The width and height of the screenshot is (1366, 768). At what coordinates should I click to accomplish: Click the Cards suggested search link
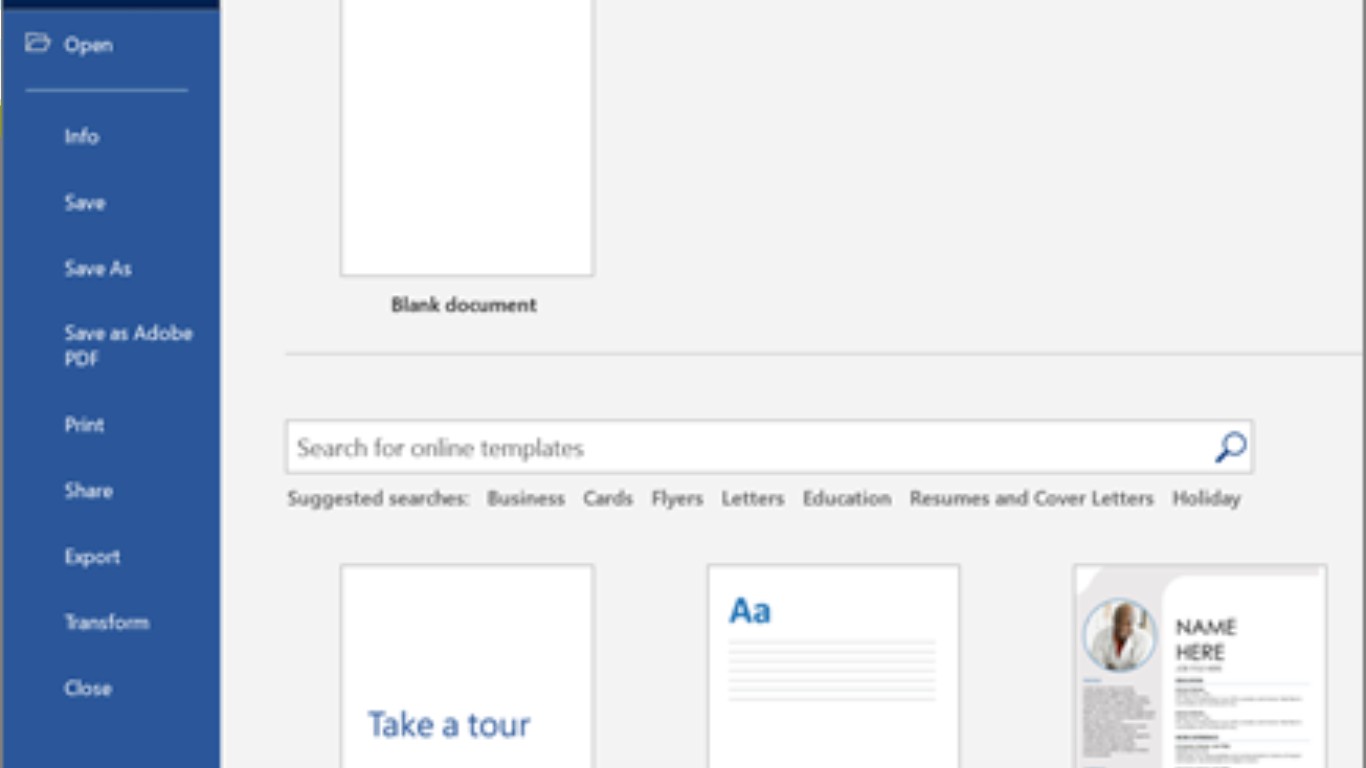click(608, 499)
